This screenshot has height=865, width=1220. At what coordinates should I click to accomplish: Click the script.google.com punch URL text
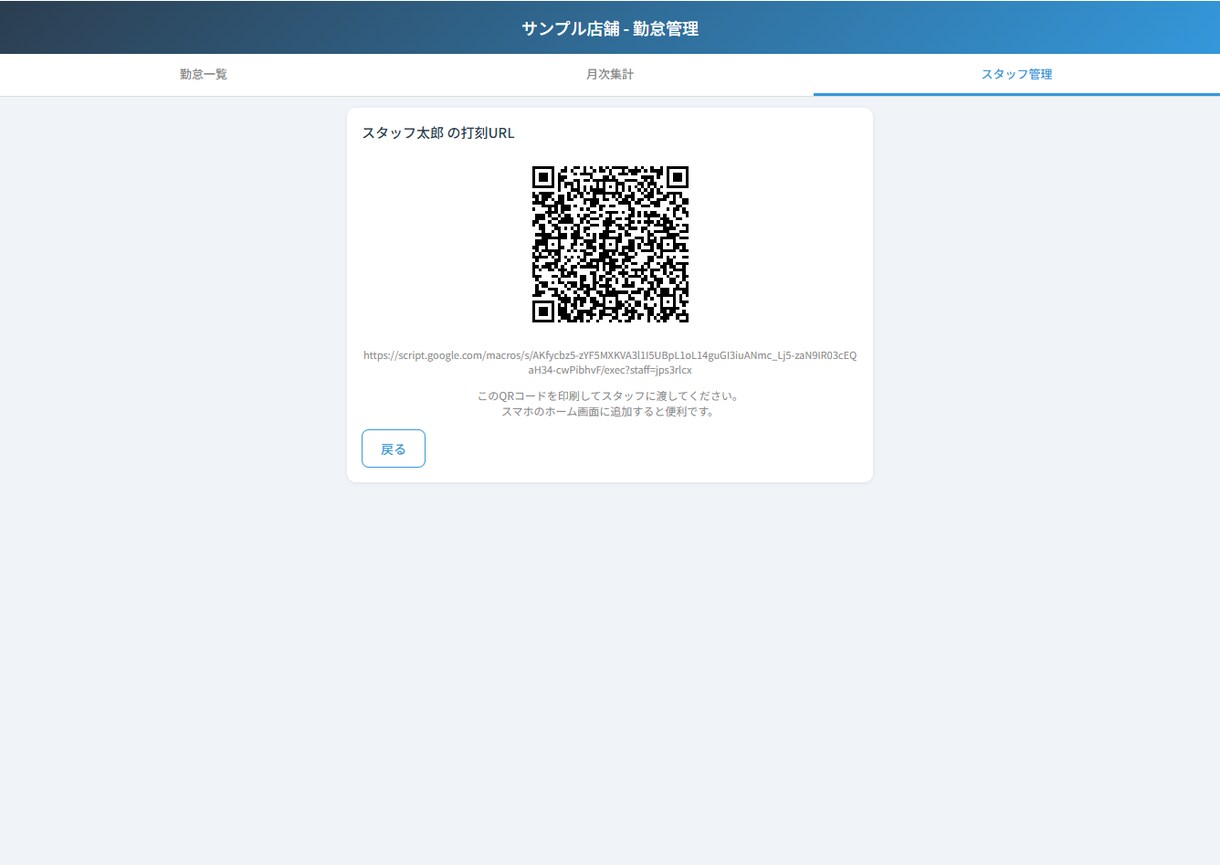610,362
